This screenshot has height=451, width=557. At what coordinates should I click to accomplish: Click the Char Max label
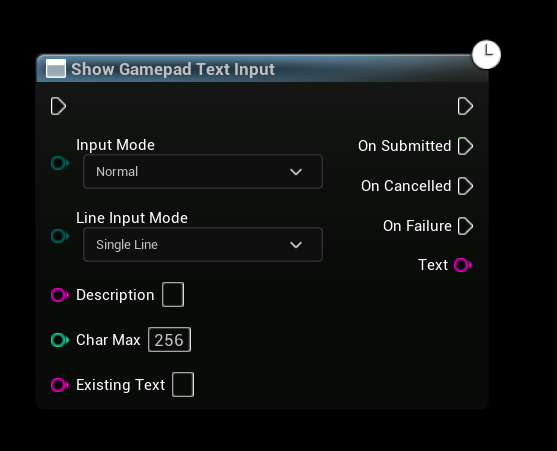pyautogui.click(x=108, y=340)
